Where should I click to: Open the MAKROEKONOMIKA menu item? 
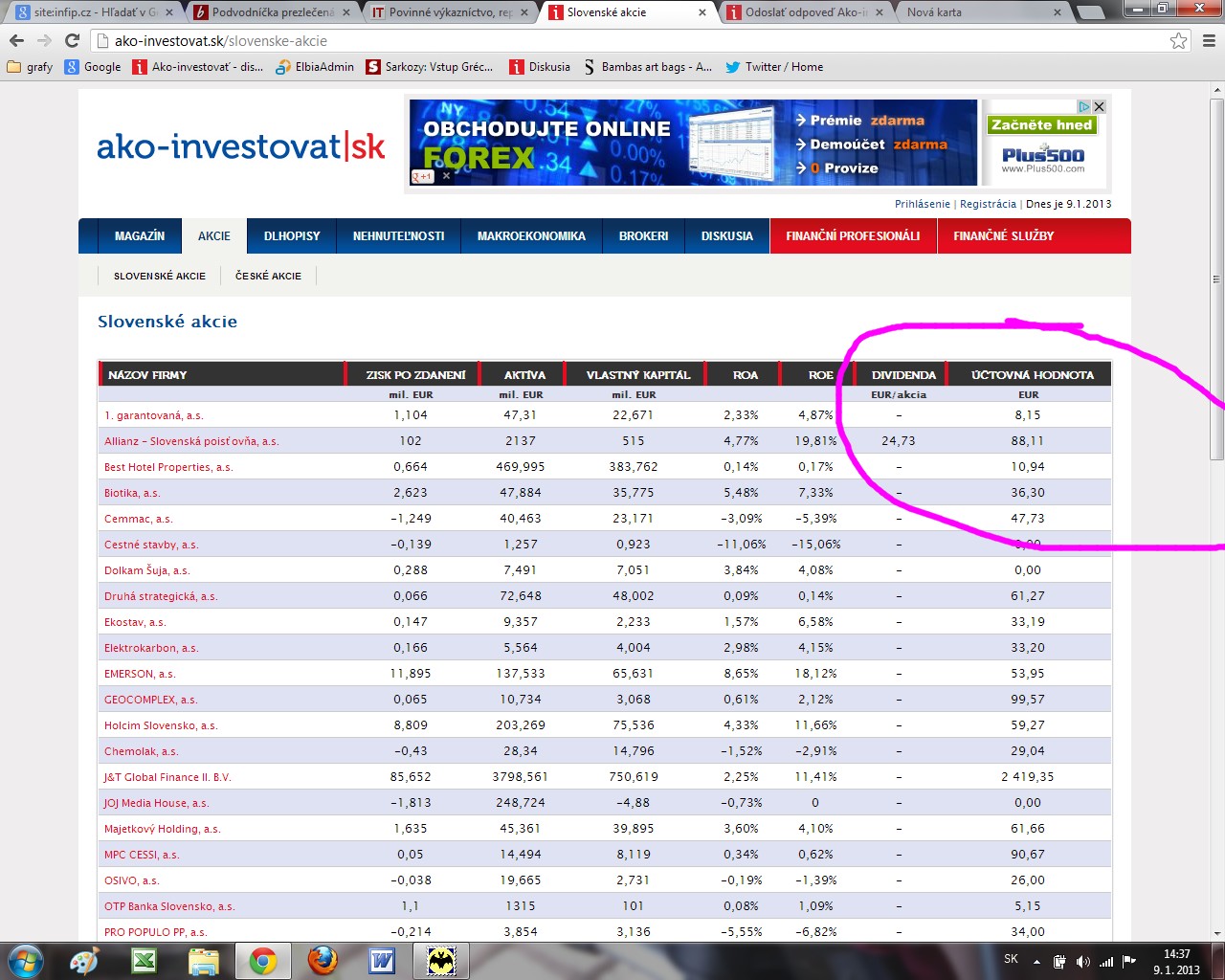(531, 236)
